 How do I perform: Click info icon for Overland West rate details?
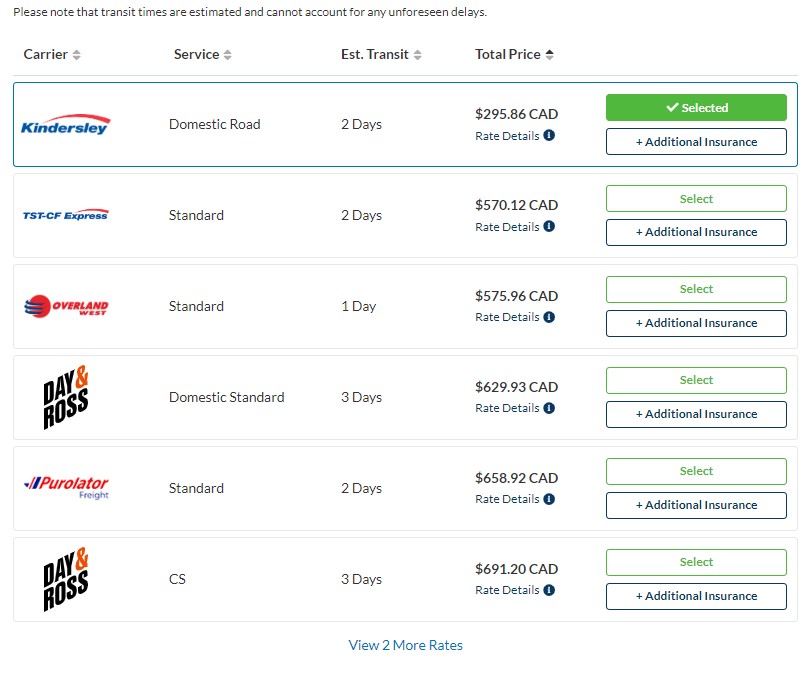[x=549, y=317]
